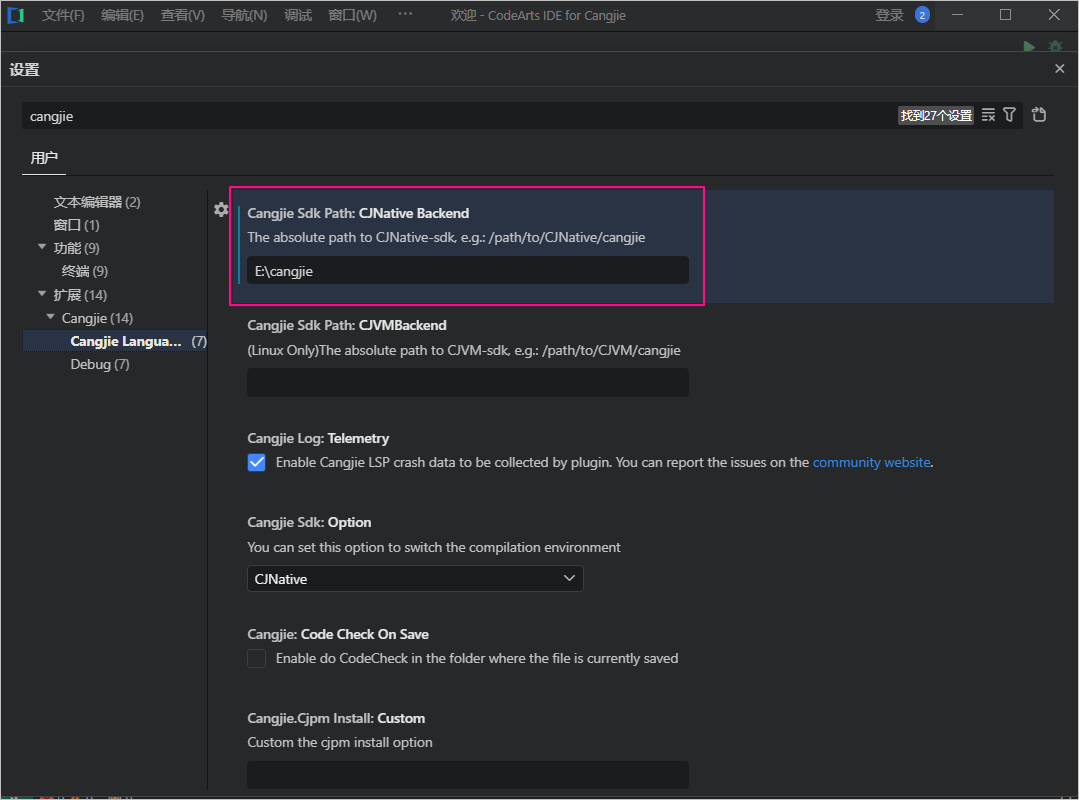
Task: Open the 导航(N) menu
Action: [x=244, y=15]
